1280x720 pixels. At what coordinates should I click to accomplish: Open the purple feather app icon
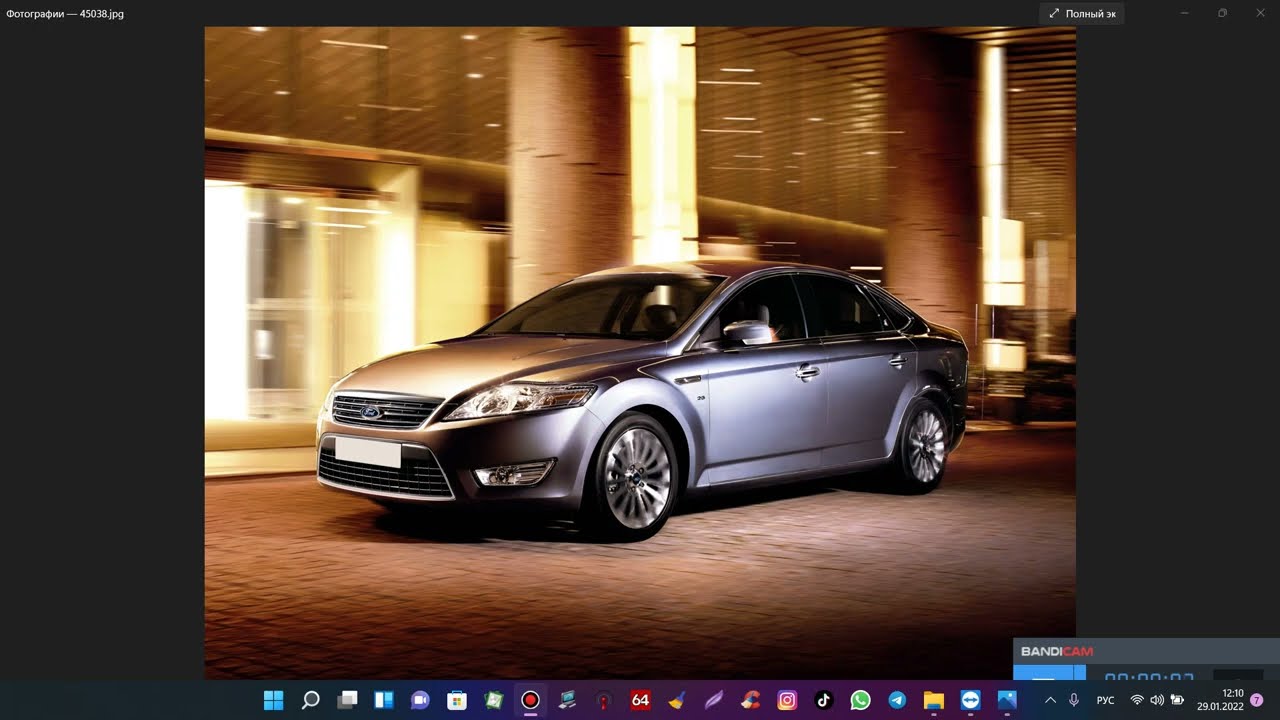(713, 700)
